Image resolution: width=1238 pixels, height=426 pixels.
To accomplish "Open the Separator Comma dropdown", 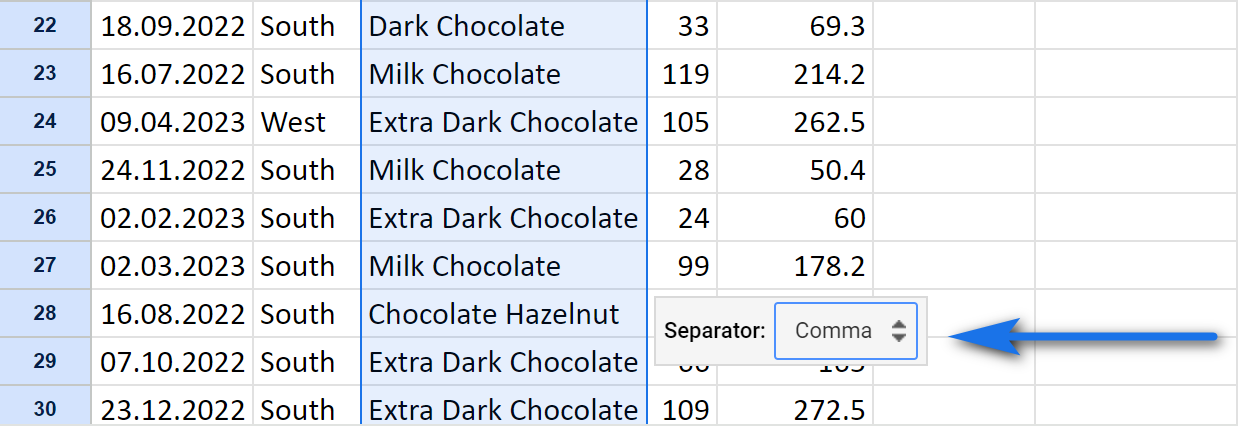I will click(x=845, y=331).
